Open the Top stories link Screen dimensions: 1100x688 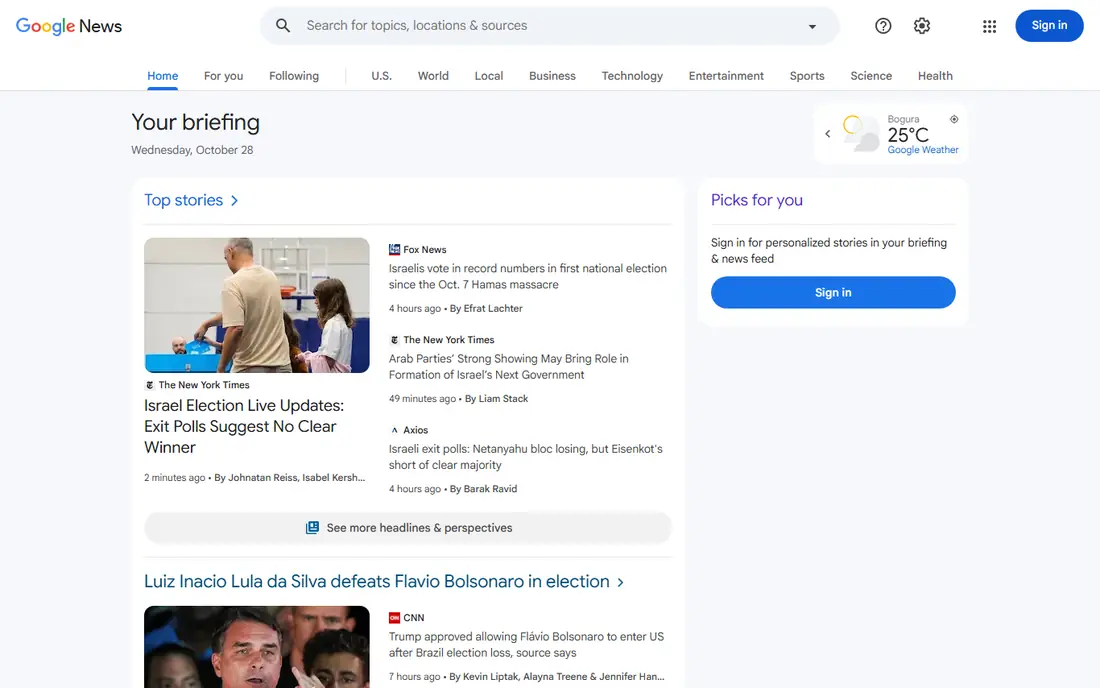(183, 201)
